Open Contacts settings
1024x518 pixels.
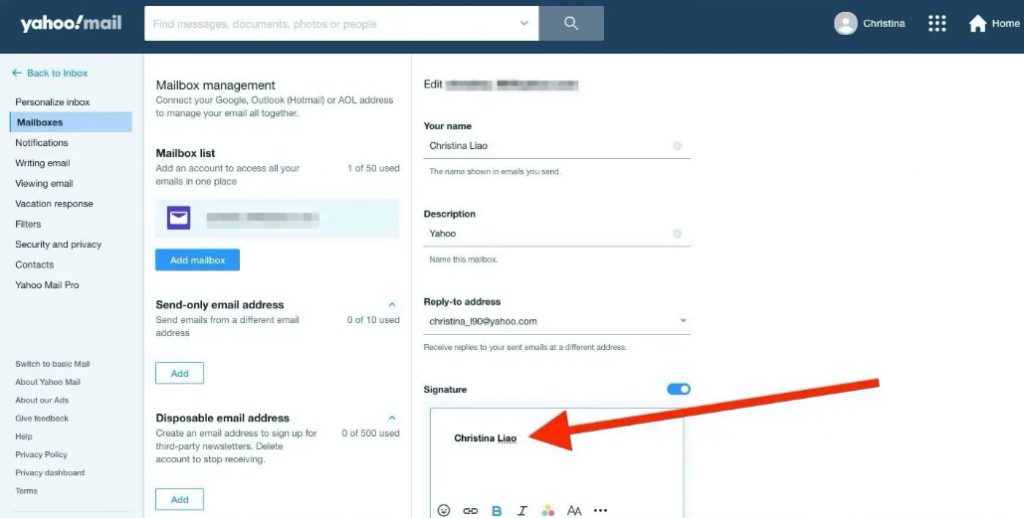pos(34,265)
